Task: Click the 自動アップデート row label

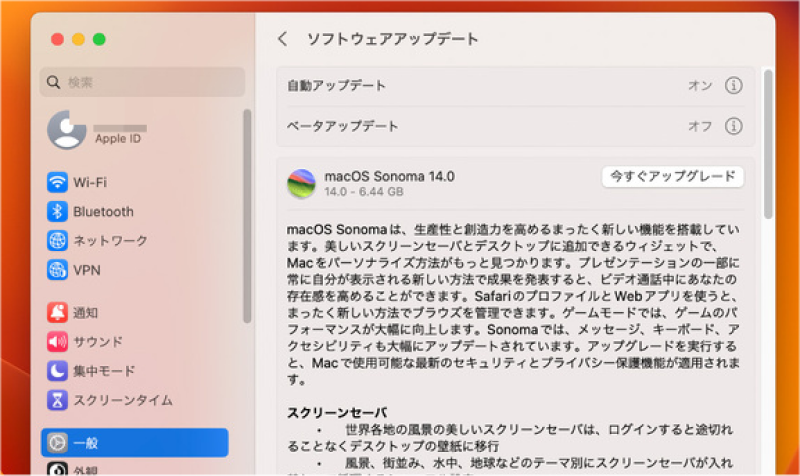Action: tap(336, 86)
